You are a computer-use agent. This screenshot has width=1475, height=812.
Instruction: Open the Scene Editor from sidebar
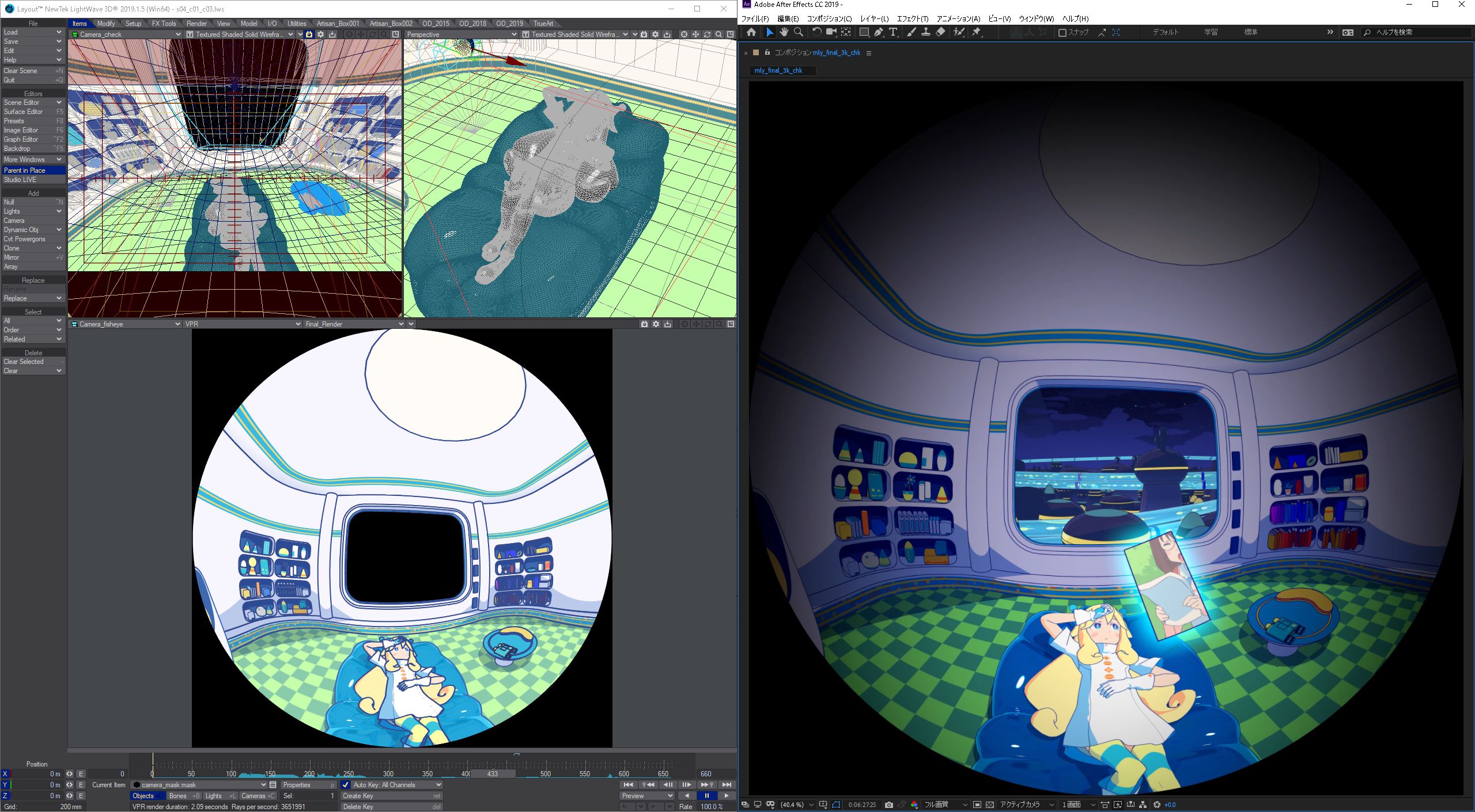(x=33, y=103)
